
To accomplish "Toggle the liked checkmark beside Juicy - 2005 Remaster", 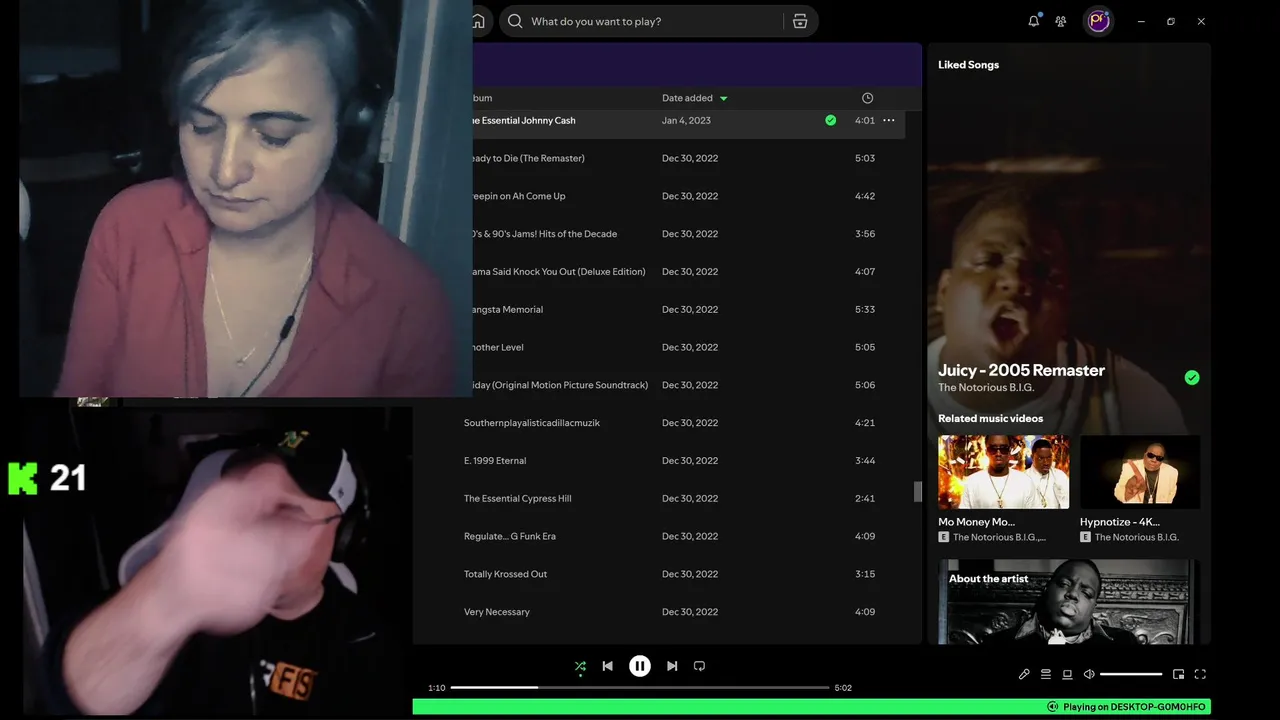I will click(x=1192, y=378).
